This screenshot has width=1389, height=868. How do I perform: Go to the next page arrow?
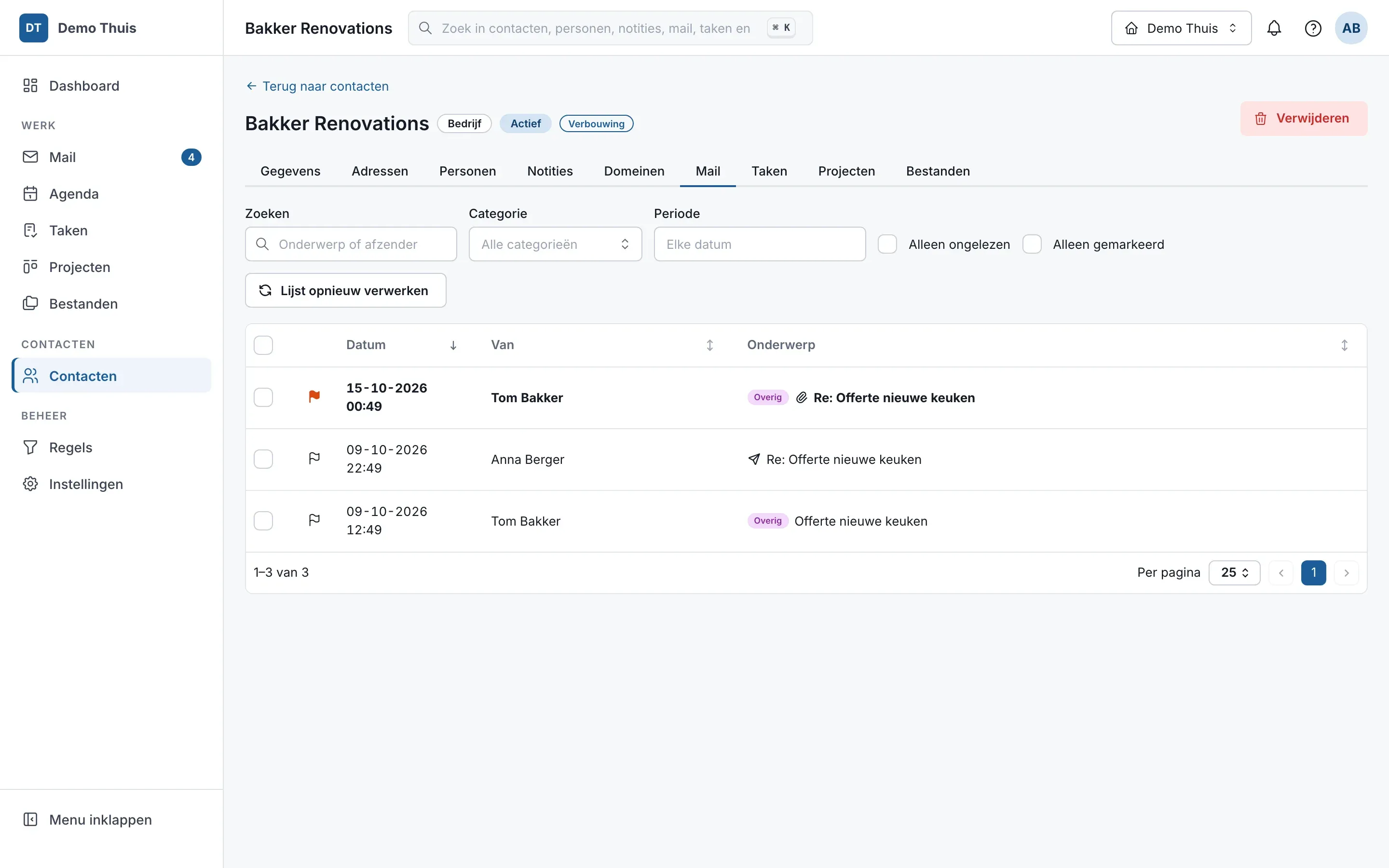coord(1346,573)
